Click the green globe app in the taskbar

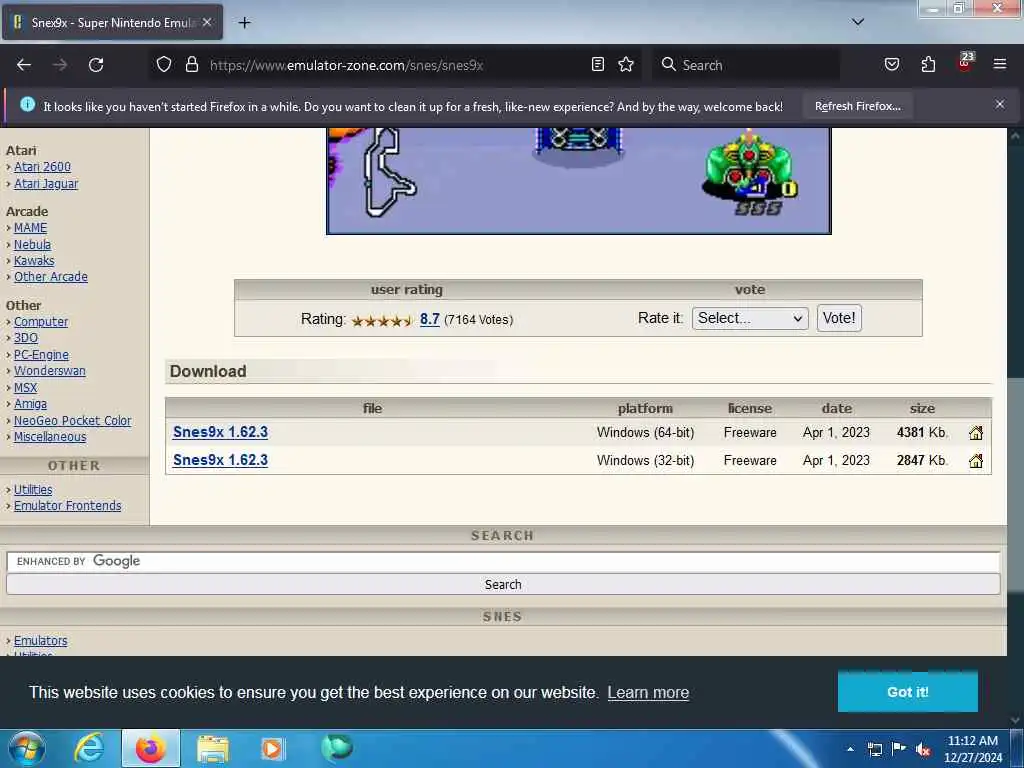(337, 747)
